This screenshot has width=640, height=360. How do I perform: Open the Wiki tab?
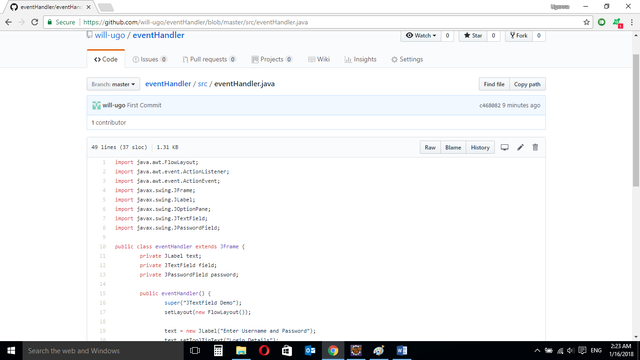coord(319,59)
